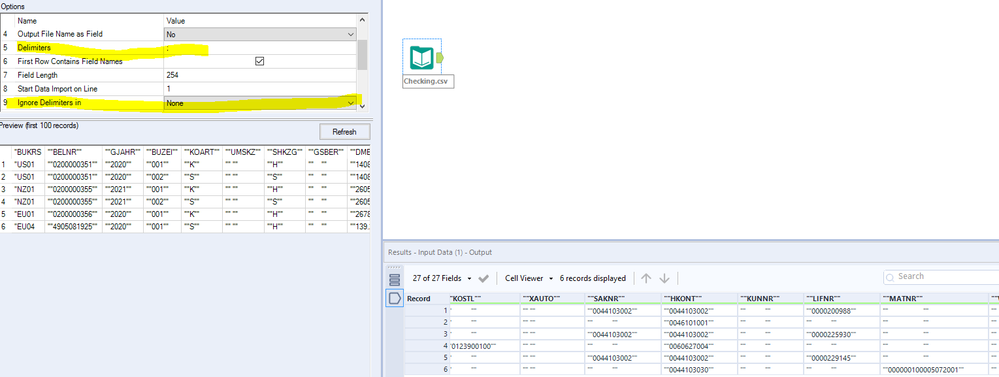Click the checkmark apply-fields icon
Image resolution: width=999 pixels, height=377 pixels.
click(x=484, y=278)
